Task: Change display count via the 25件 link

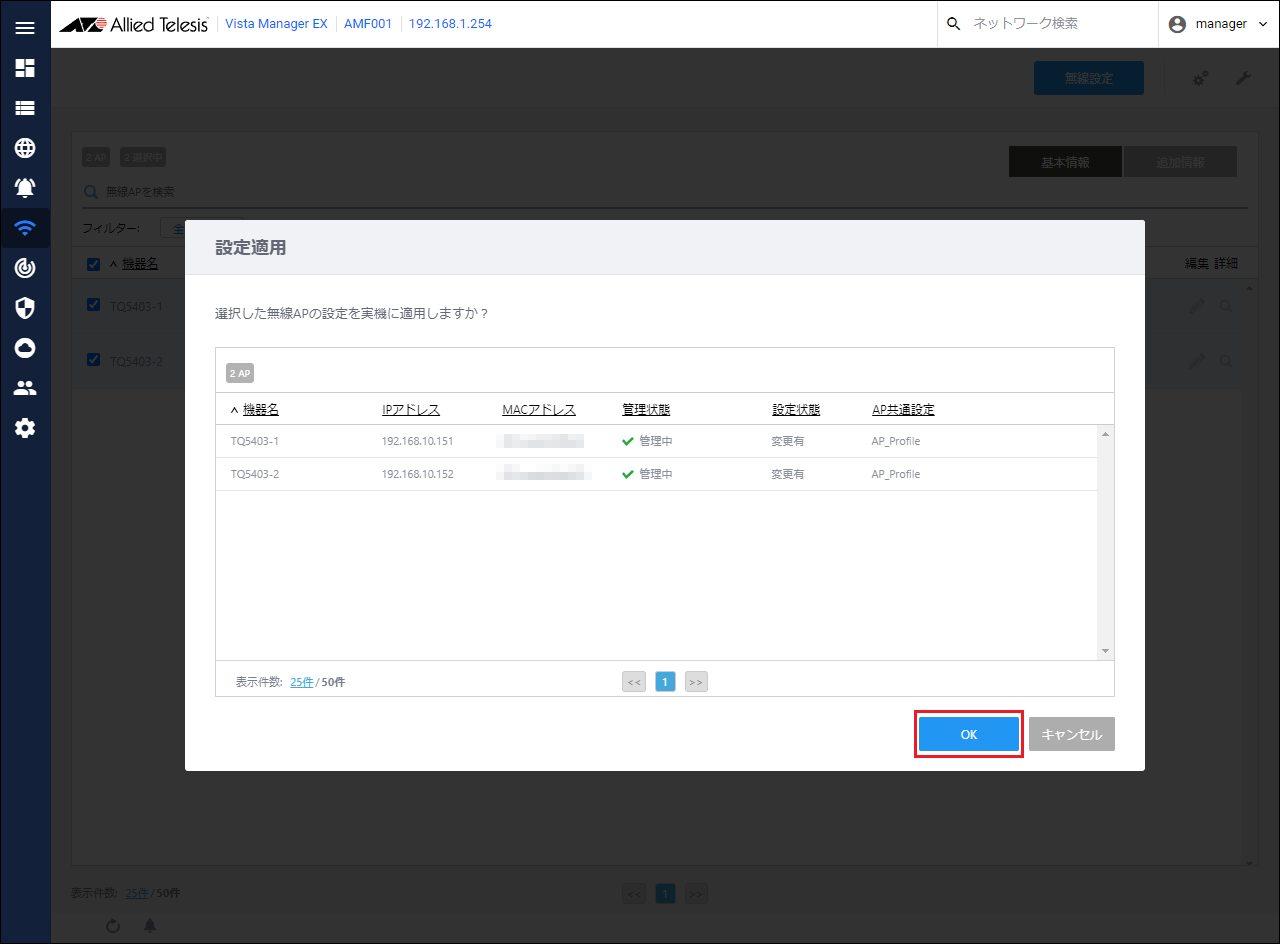Action: pyautogui.click(x=301, y=682)
